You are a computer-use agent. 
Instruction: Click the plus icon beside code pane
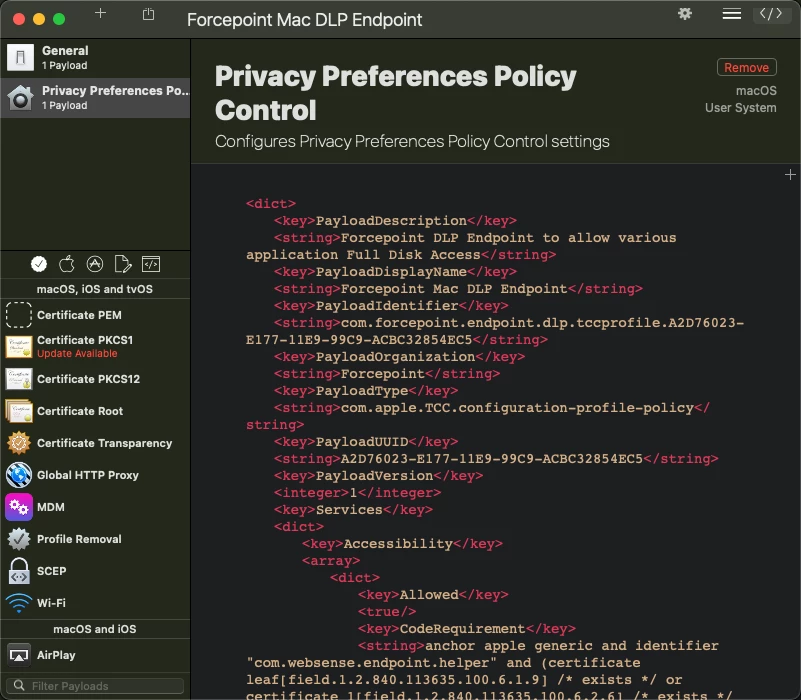790,175
